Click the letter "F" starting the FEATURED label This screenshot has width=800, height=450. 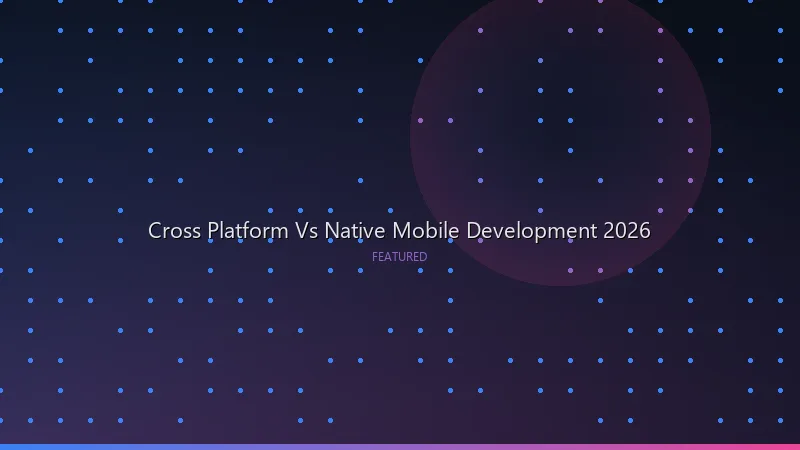point(375,257)
